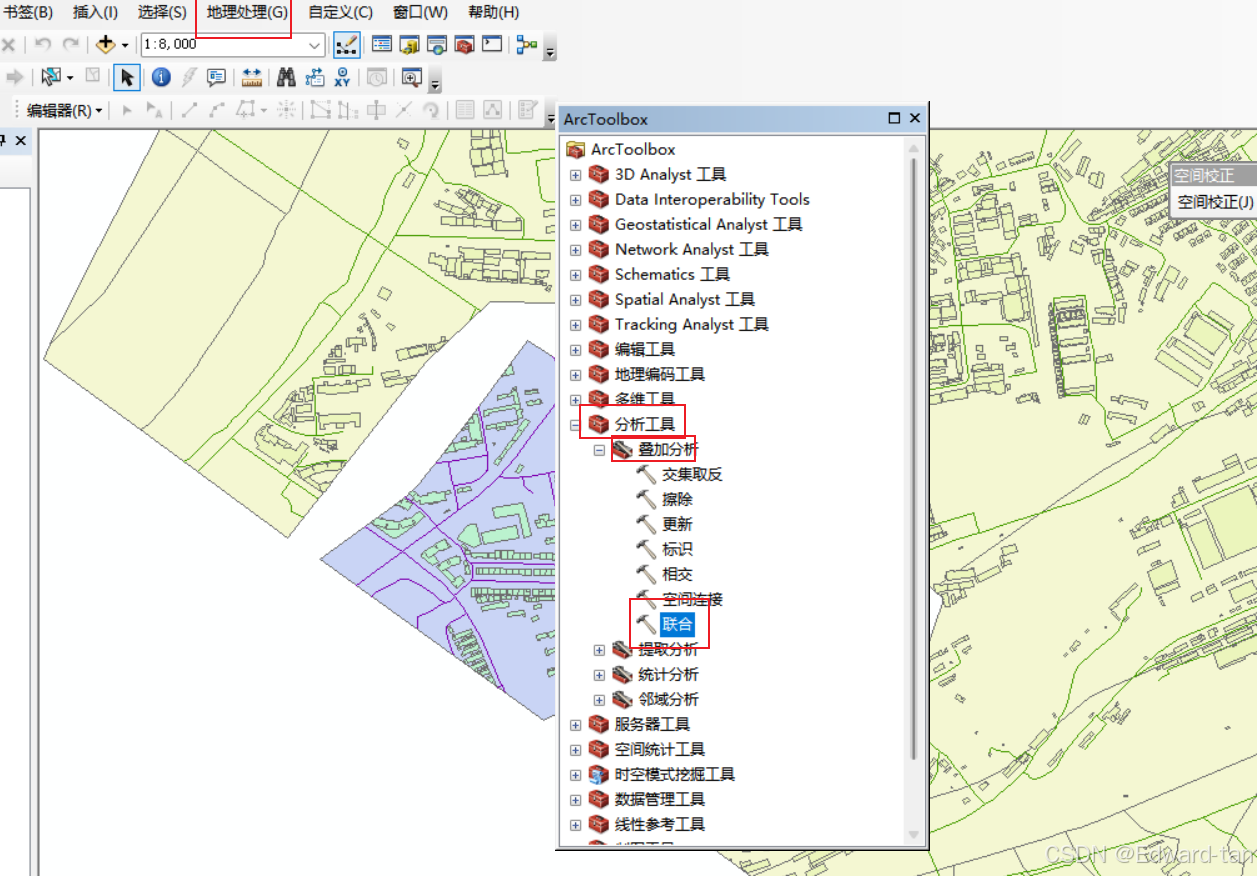Open the map scale 1:8,000 dropdown
The width and height of the screenshot is (1257, 876).
tap(315, 45)
